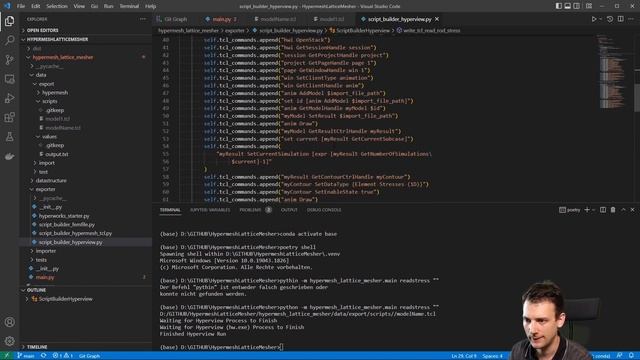640x360 pixels.
Task: Click the main branch status bar item
Action: (x=26, y=356)
